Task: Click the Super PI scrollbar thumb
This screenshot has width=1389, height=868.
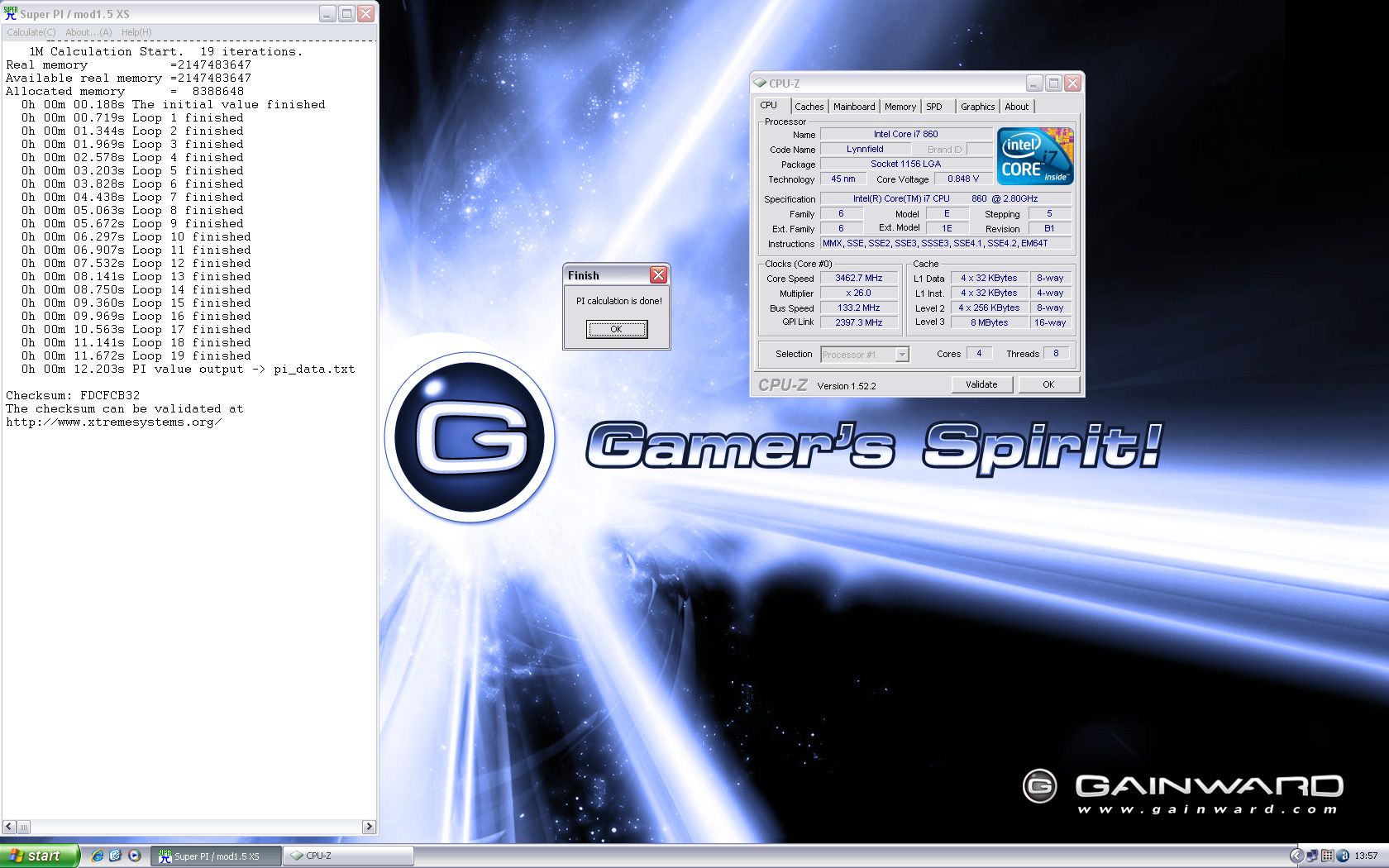Action: point(24,827)
